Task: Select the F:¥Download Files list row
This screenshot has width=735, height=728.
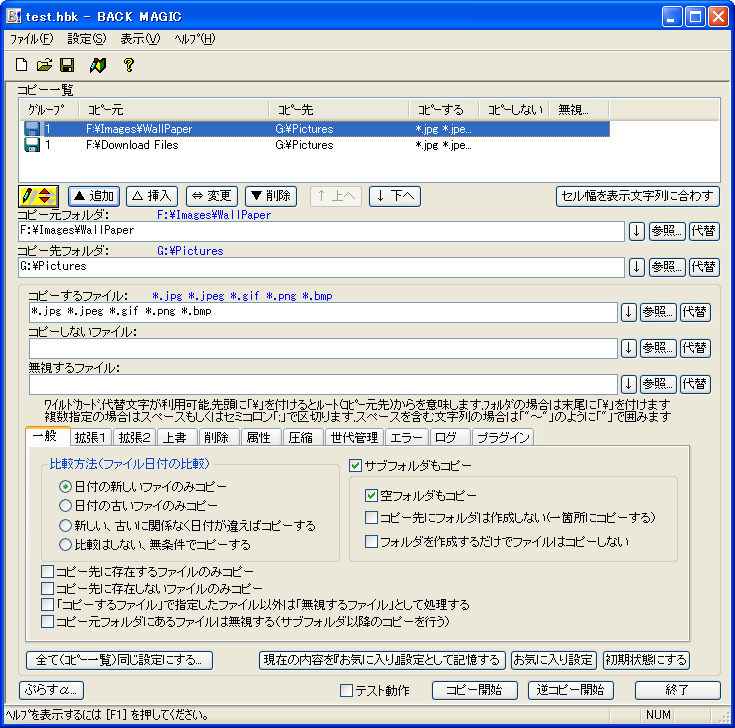Action: pos(316,145)
